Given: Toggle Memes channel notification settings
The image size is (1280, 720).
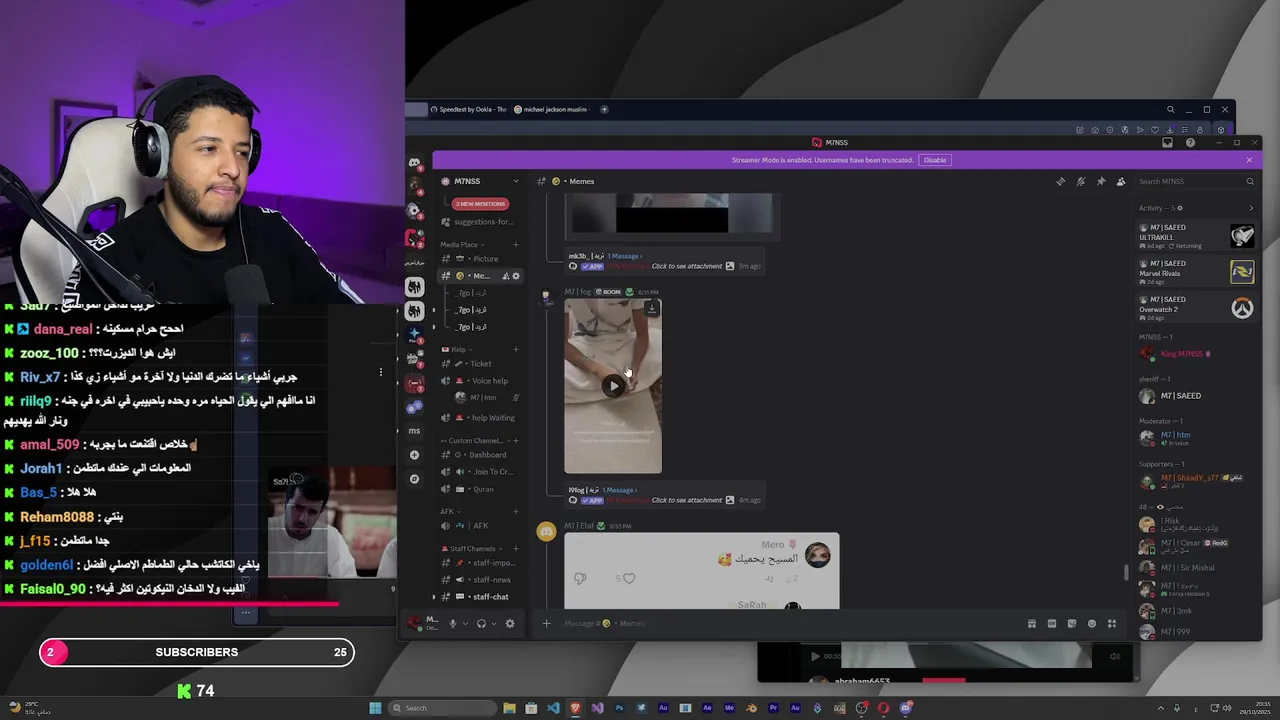Looking at the screenshot, I should 1080,181.
